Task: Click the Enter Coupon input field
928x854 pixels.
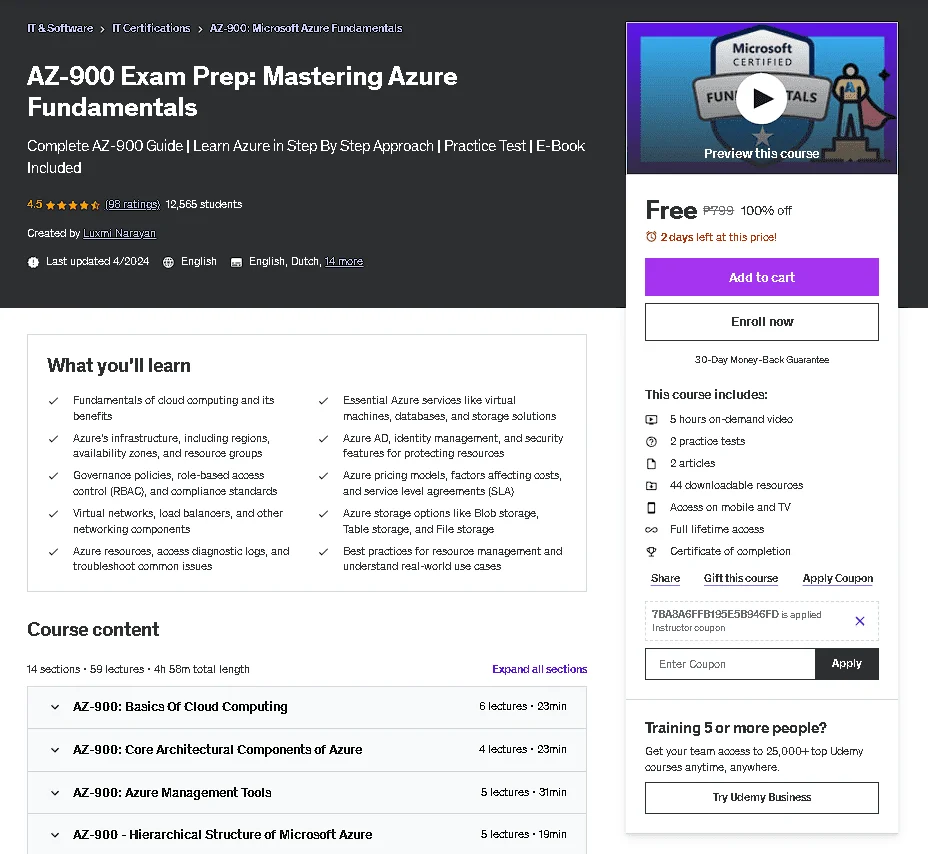Action: (730, 664)
